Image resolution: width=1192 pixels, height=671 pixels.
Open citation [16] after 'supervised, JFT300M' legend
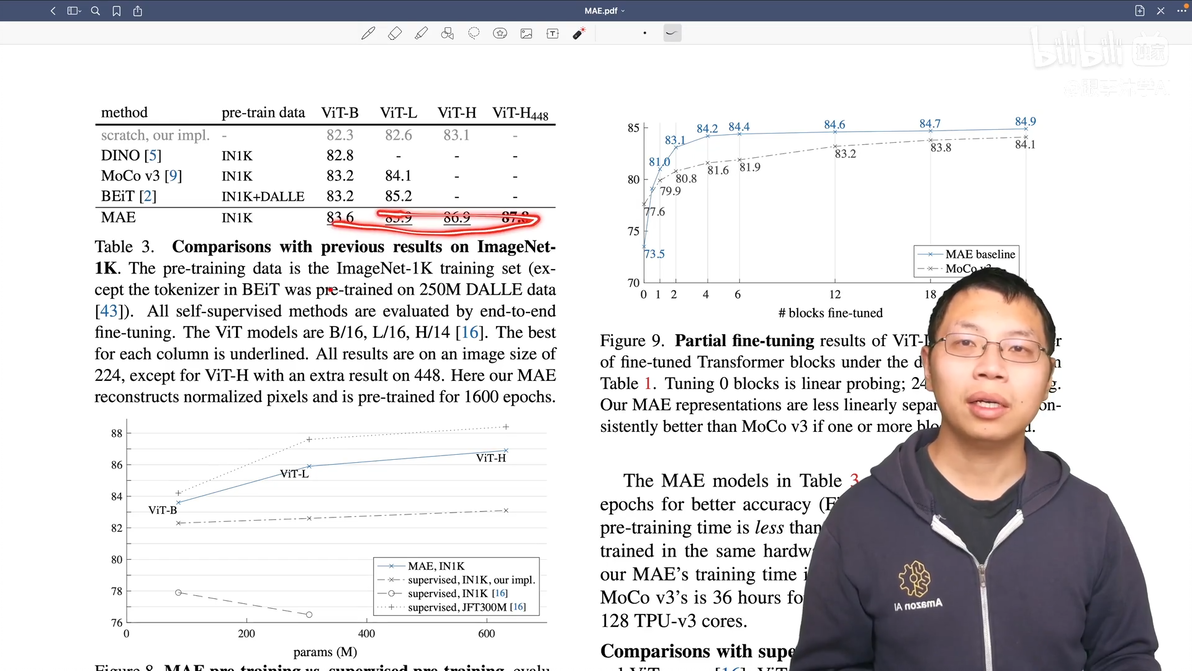tap(517, 607)
